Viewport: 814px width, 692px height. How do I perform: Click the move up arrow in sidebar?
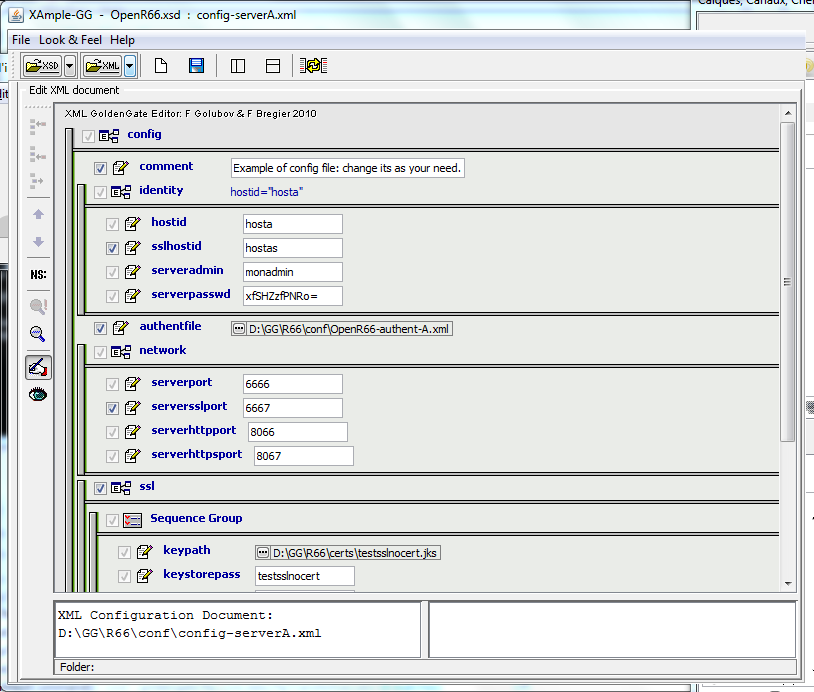38,214
